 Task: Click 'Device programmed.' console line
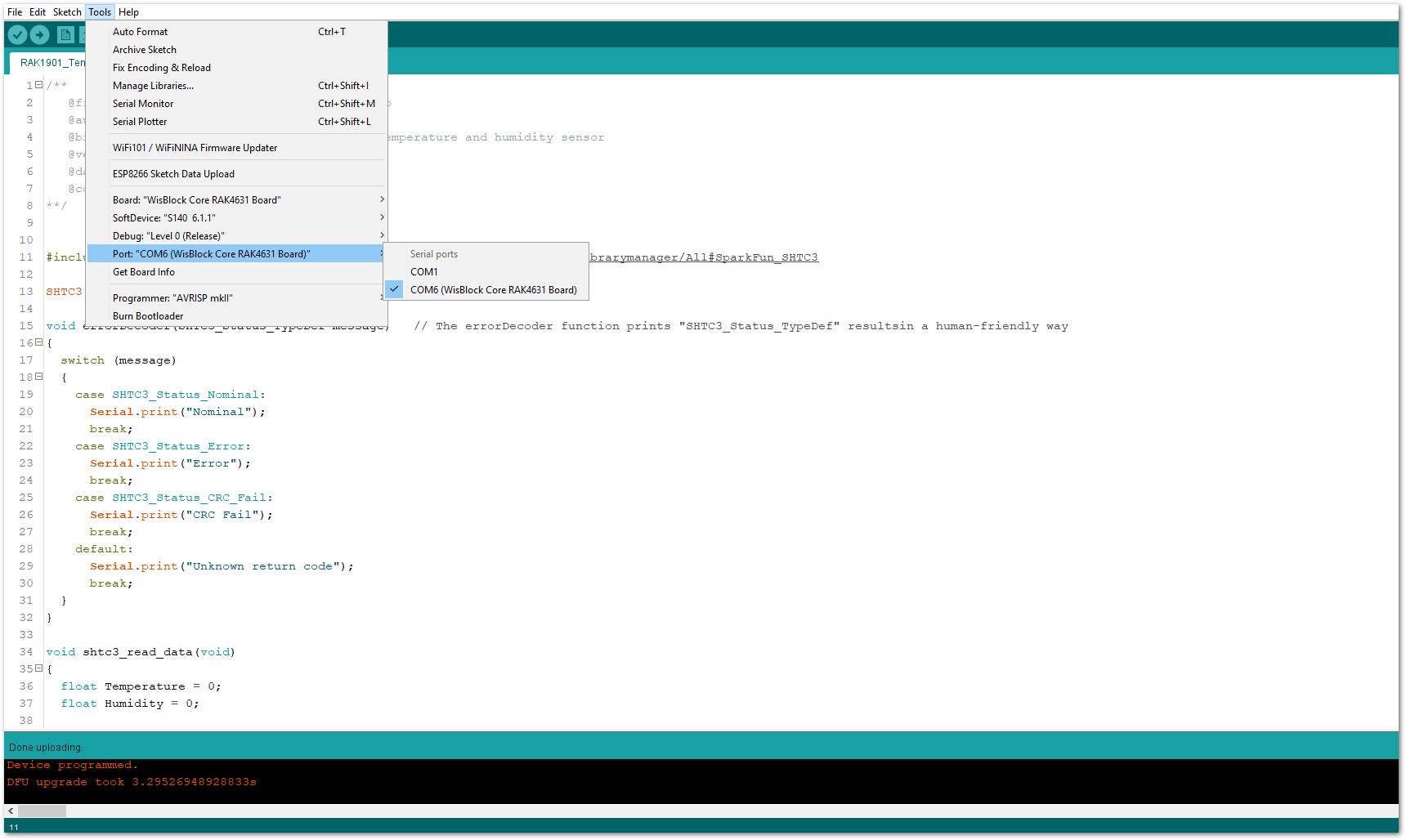pos(72,766)
